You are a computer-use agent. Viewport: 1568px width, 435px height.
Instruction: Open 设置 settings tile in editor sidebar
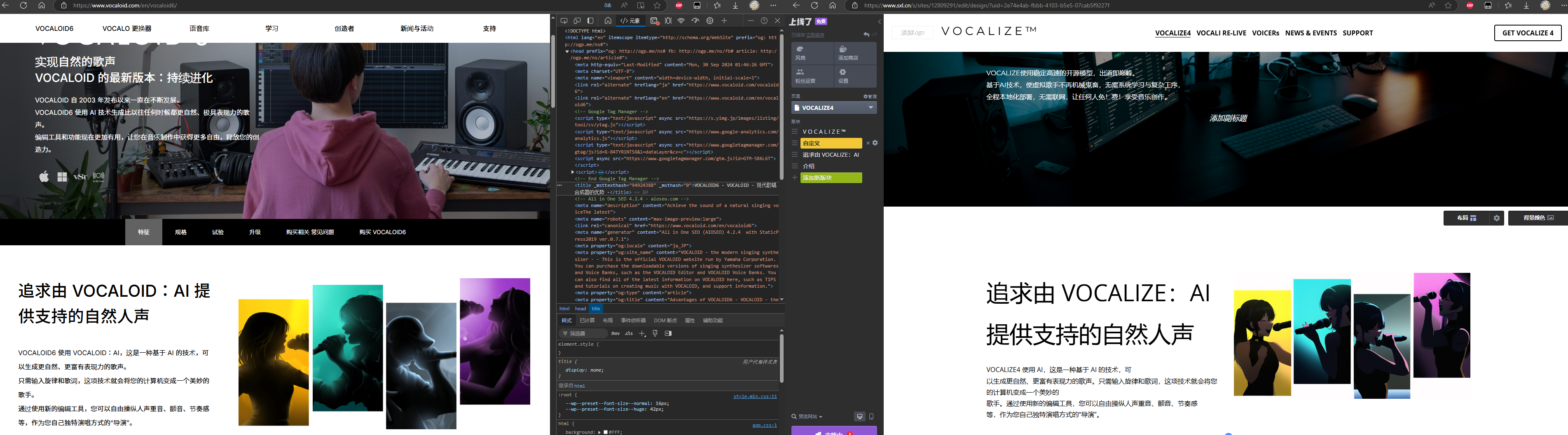[x=855, y=76]
